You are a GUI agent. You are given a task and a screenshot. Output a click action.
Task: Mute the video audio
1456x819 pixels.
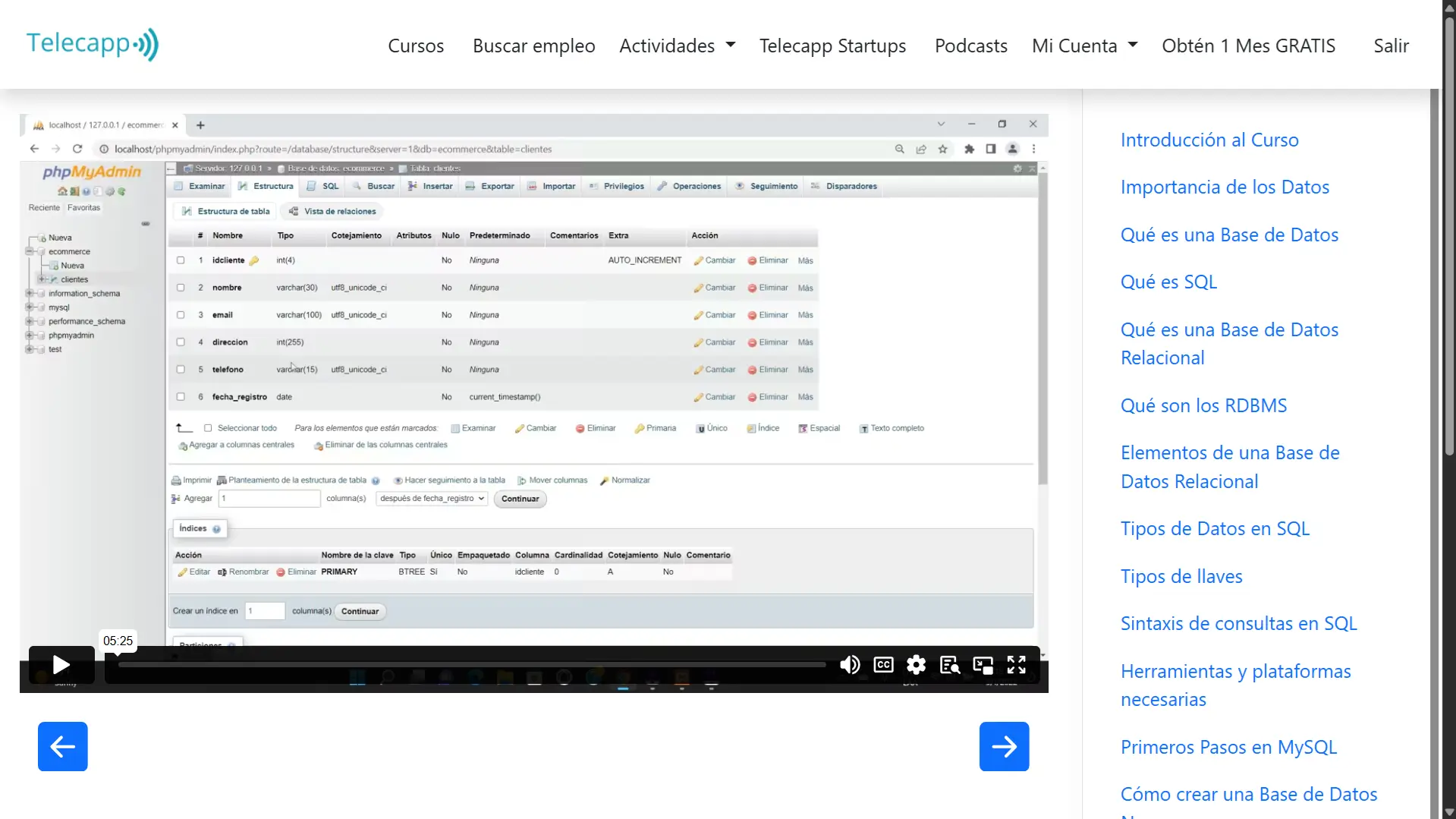pyautogui.click(x=850, y=664)
